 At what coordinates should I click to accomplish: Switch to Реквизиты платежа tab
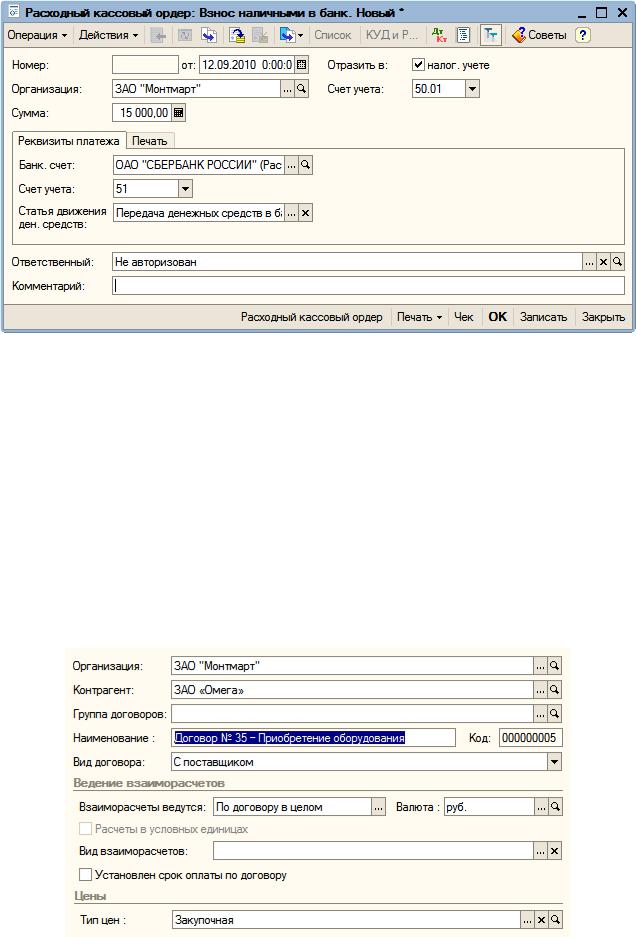coord(69,141)
